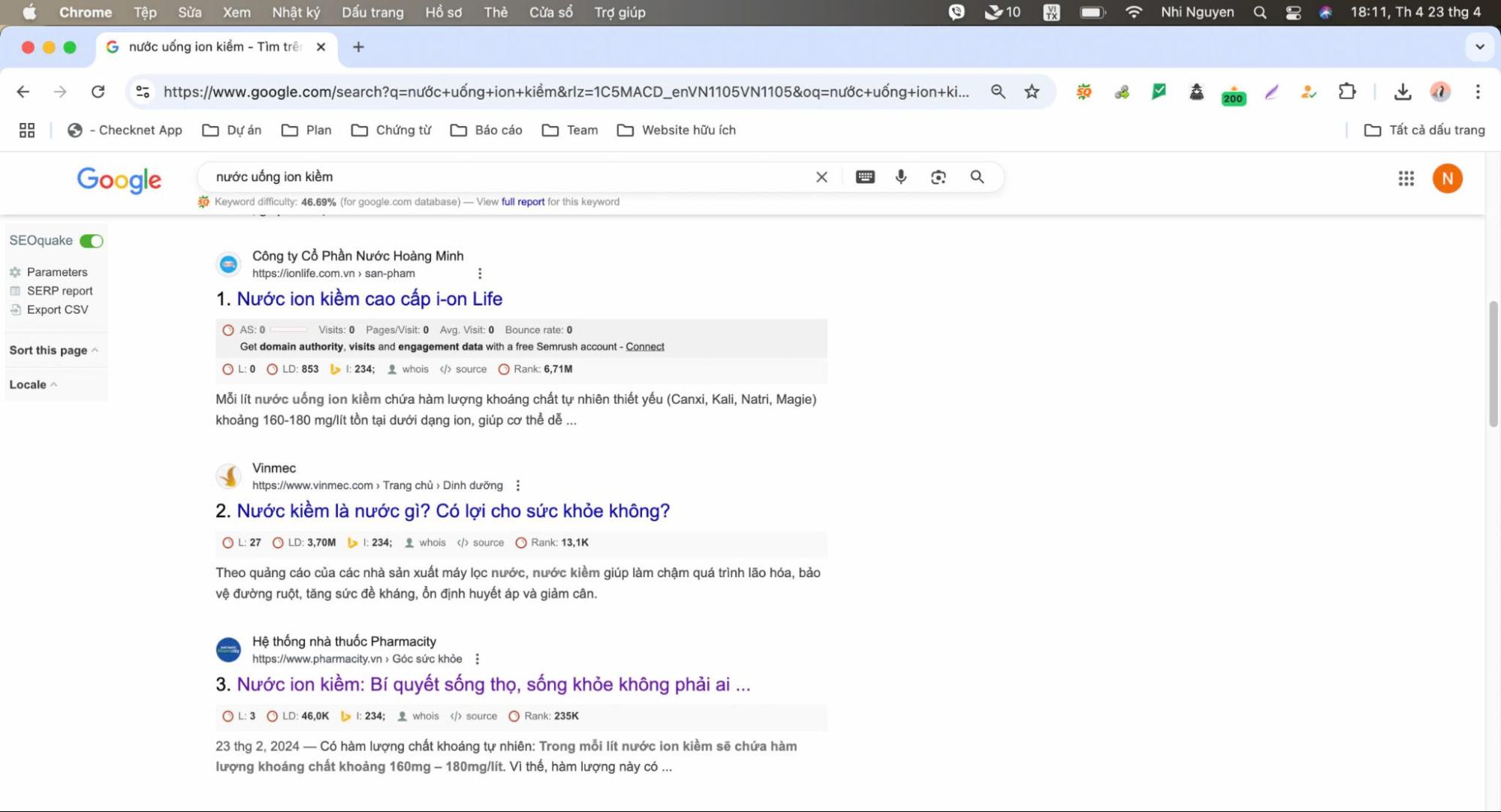Open macOS Control Center icon
The height and width of the screenshot is (812, 1501).
click(1293, 12)
